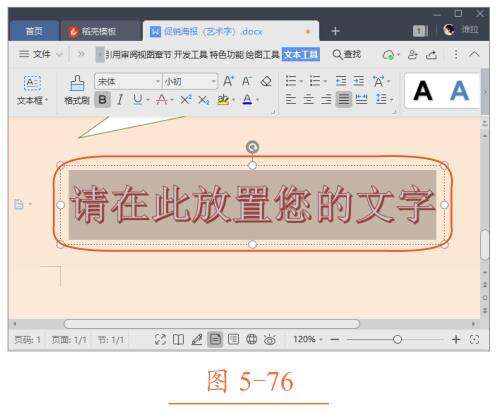Open the 文本框 text box tool
The width and height of the screenshot is (498, 411).
pos(32,90)
